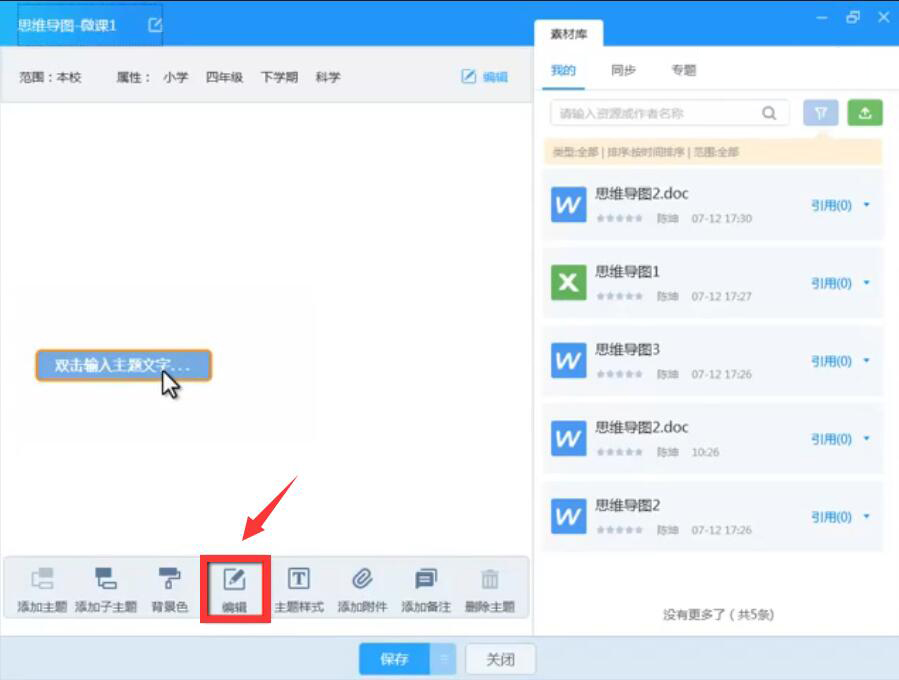The width and height of the screenshot is (899, 680).
Task: Click 引用(0) for 思维导图2.doc dated 10:26
Action: 831,439
